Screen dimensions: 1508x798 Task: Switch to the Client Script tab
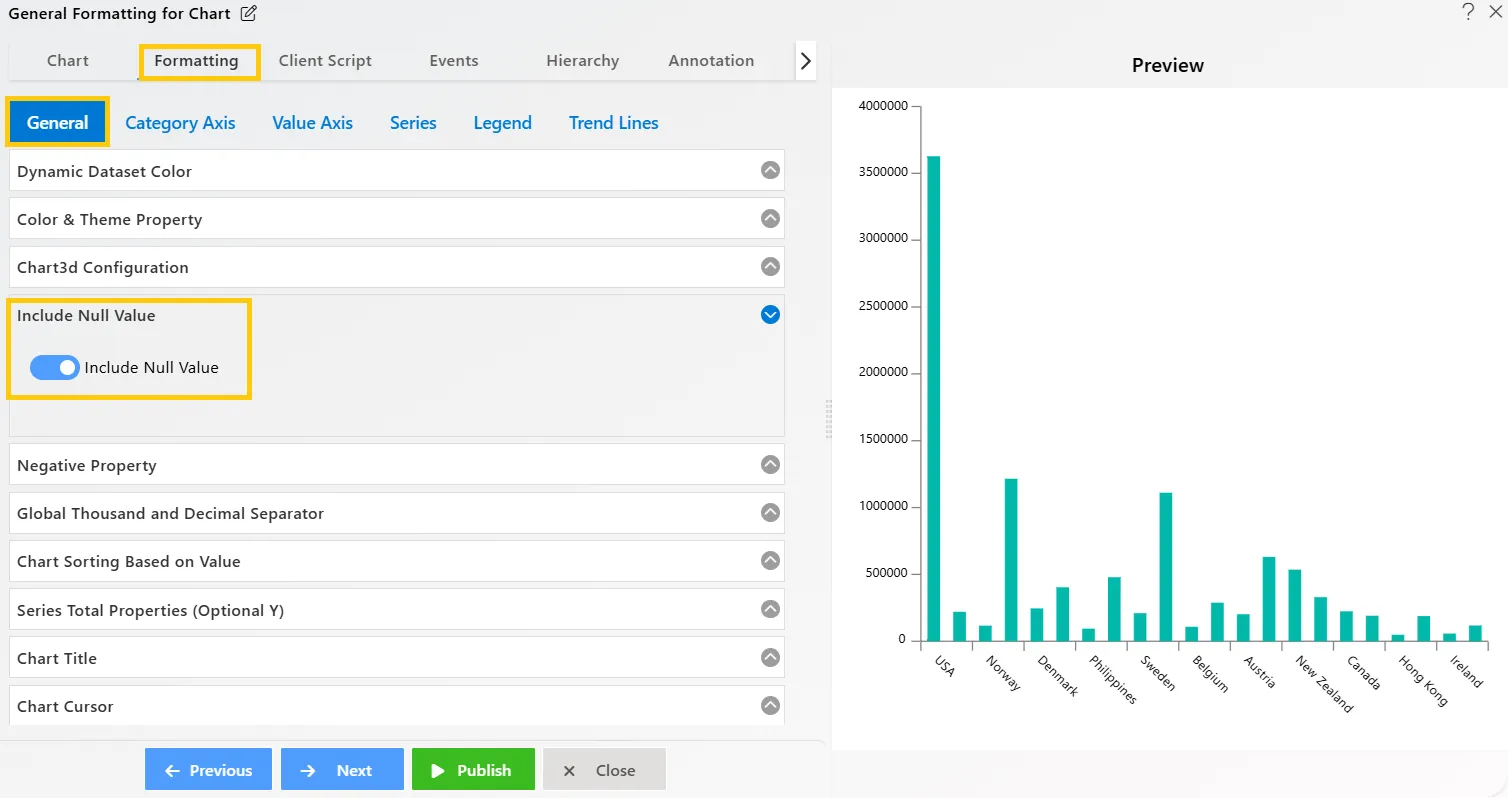[x=325, y=61]
